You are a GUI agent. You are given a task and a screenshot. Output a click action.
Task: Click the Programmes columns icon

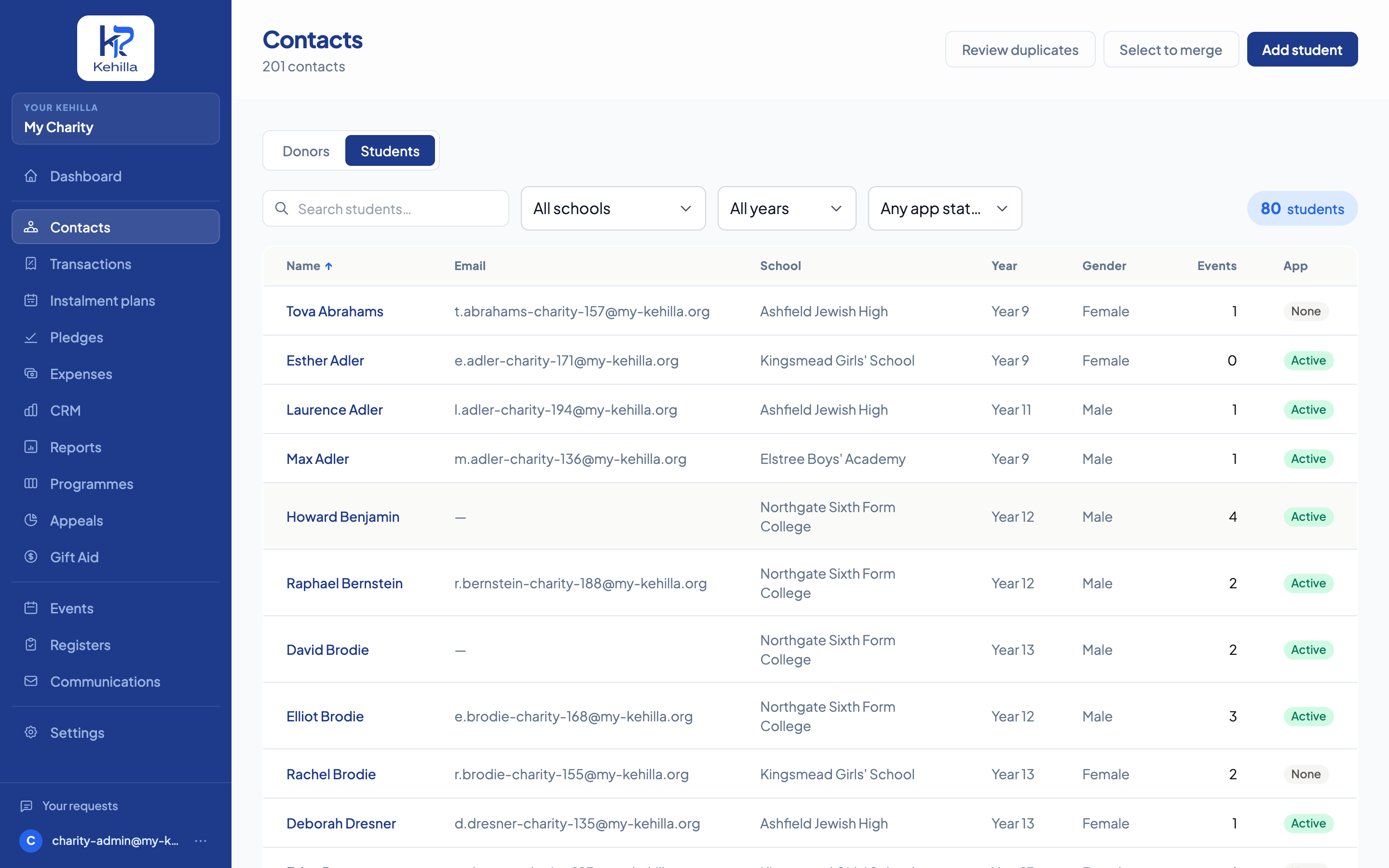(x=31, y=483)
